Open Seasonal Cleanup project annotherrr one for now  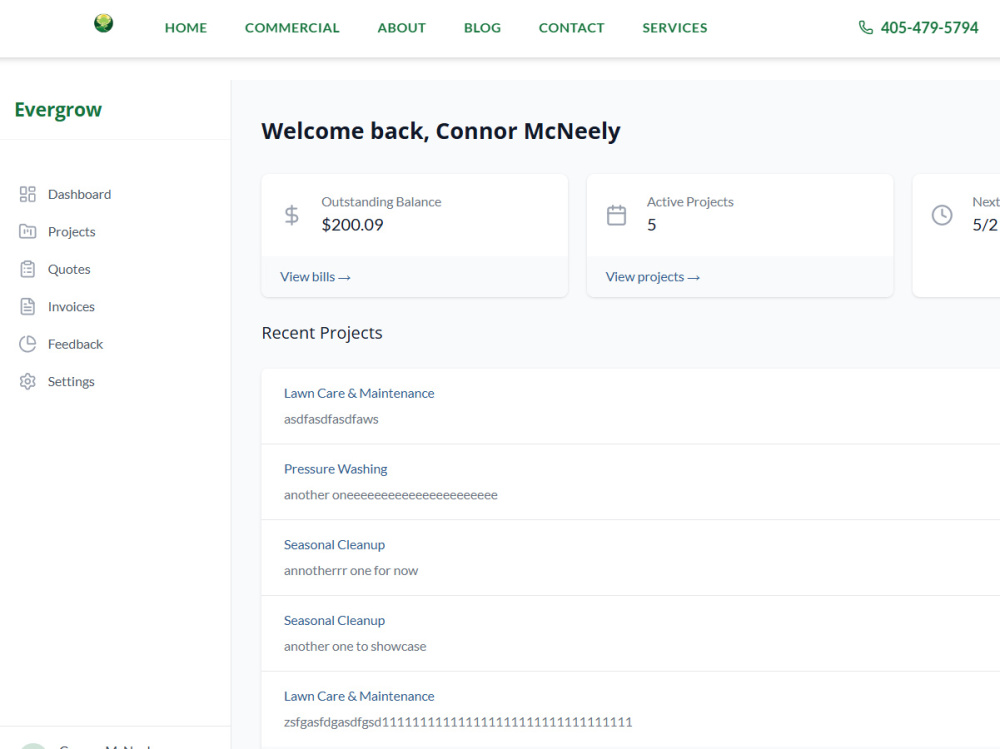click(x=334, y=545)
